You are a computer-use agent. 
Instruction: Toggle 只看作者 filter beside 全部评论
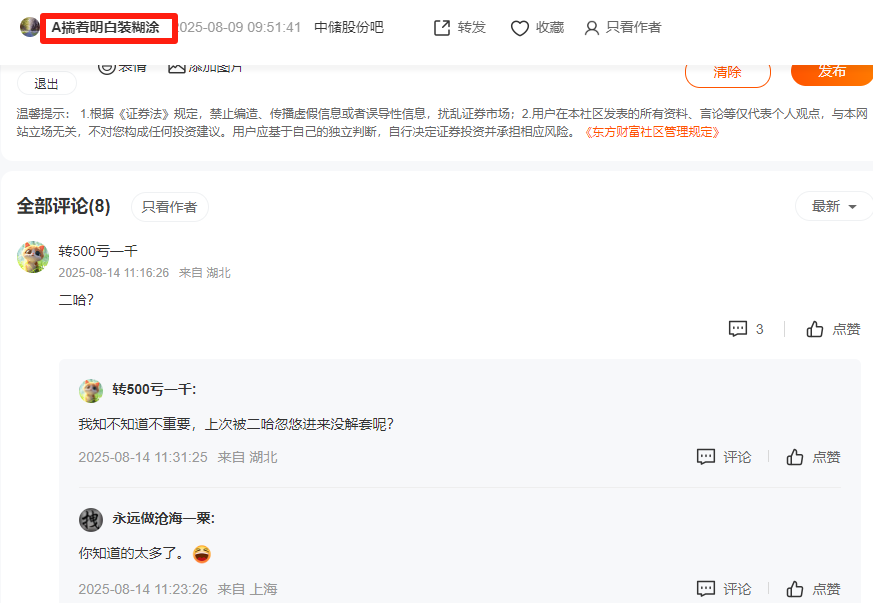(x=169, y=207)
